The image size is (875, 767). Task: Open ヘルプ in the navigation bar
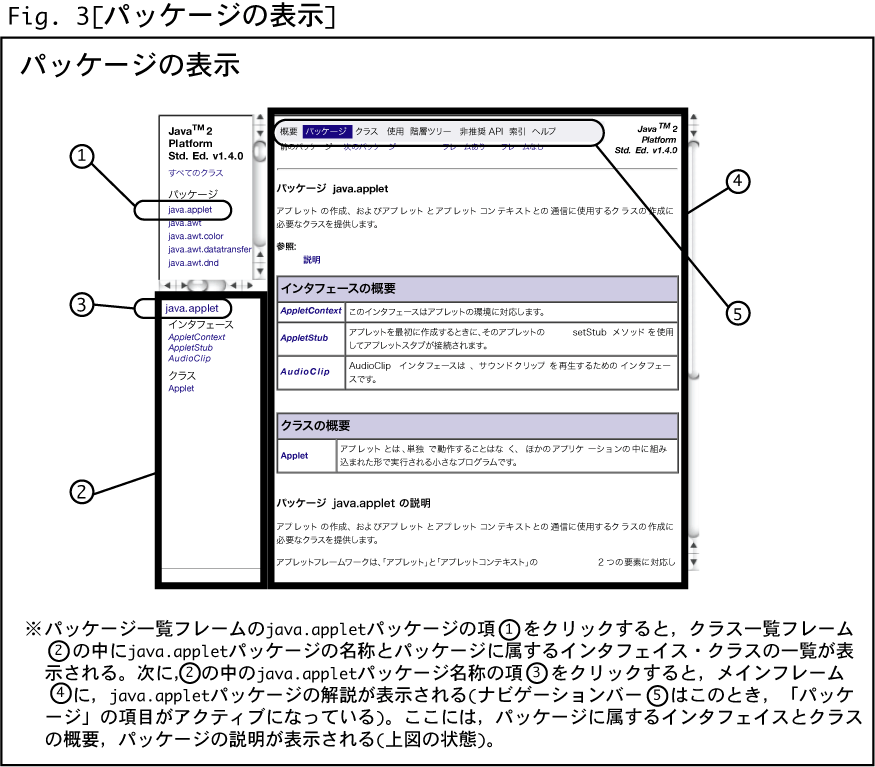pyautogui.click(x=544, y=132)
